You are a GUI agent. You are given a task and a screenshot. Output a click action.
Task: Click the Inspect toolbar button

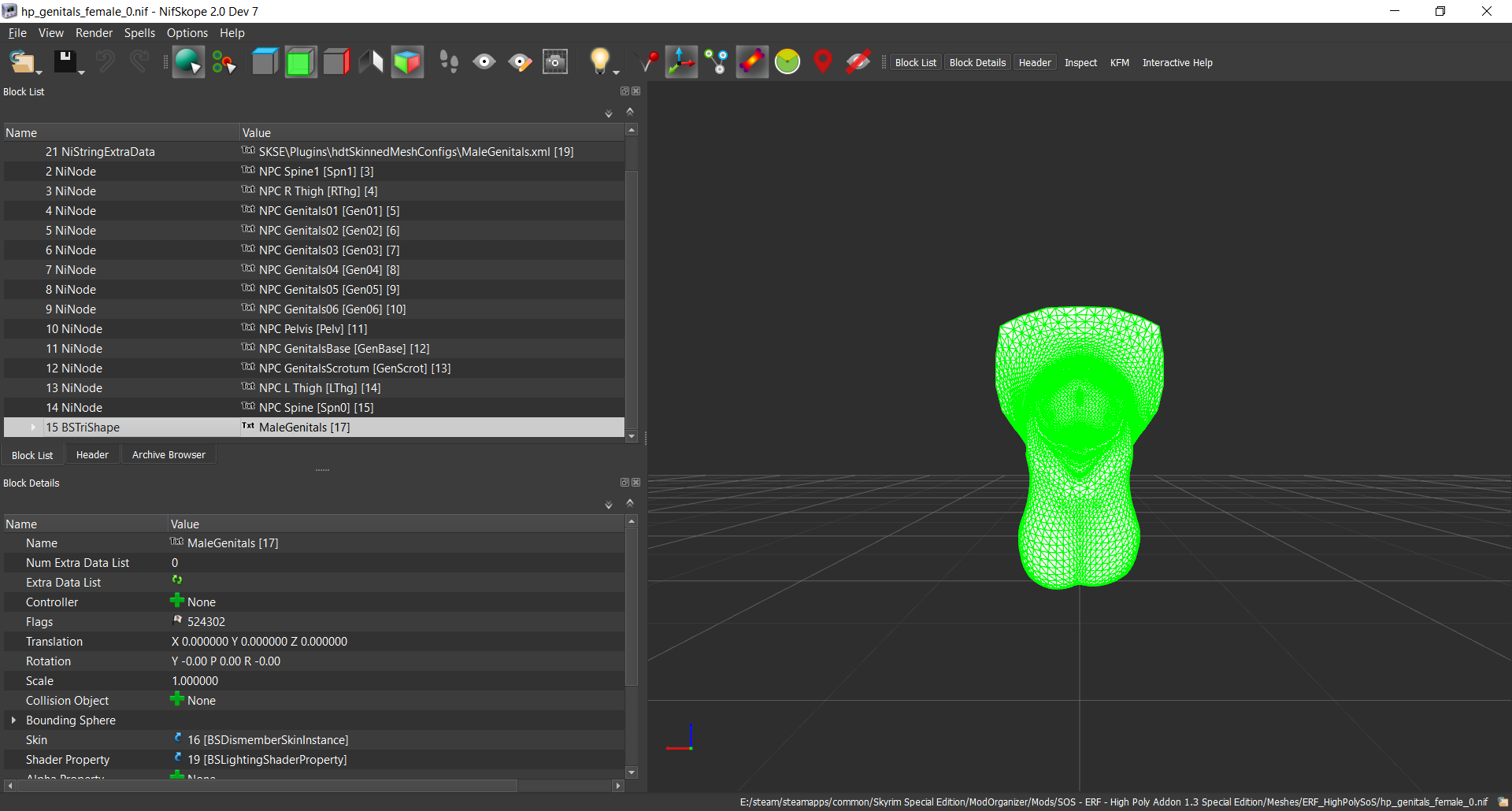(x=1080, y=63)
